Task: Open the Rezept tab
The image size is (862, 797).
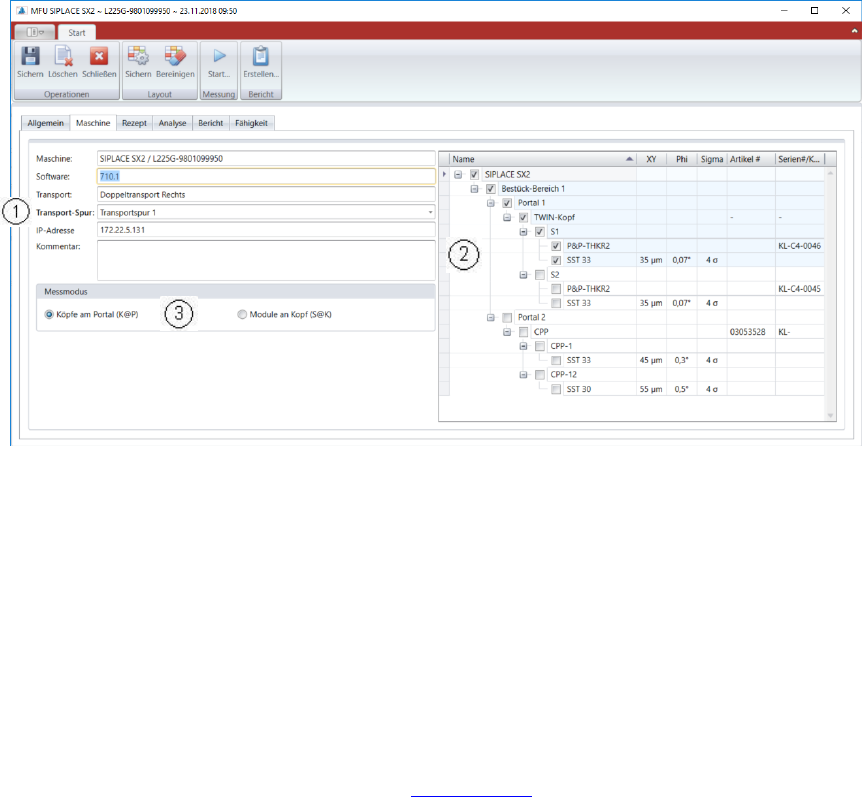Action: (134, 123)
